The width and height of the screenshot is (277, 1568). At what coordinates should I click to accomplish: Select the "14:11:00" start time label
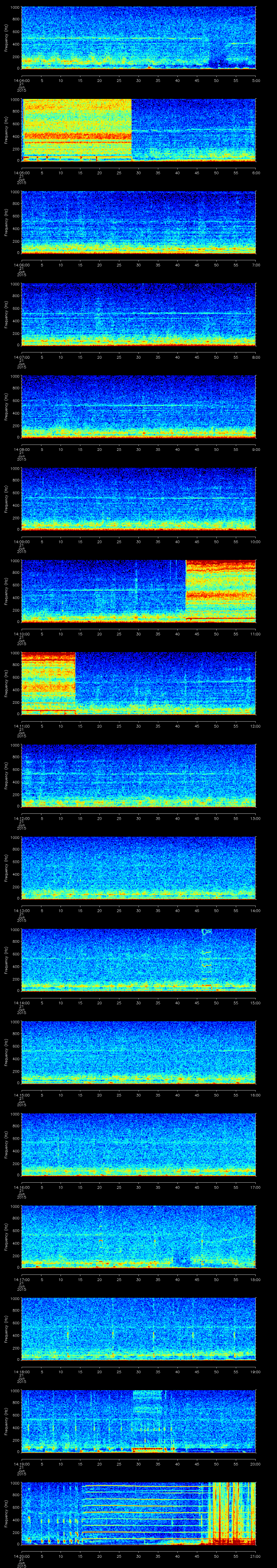21,726
